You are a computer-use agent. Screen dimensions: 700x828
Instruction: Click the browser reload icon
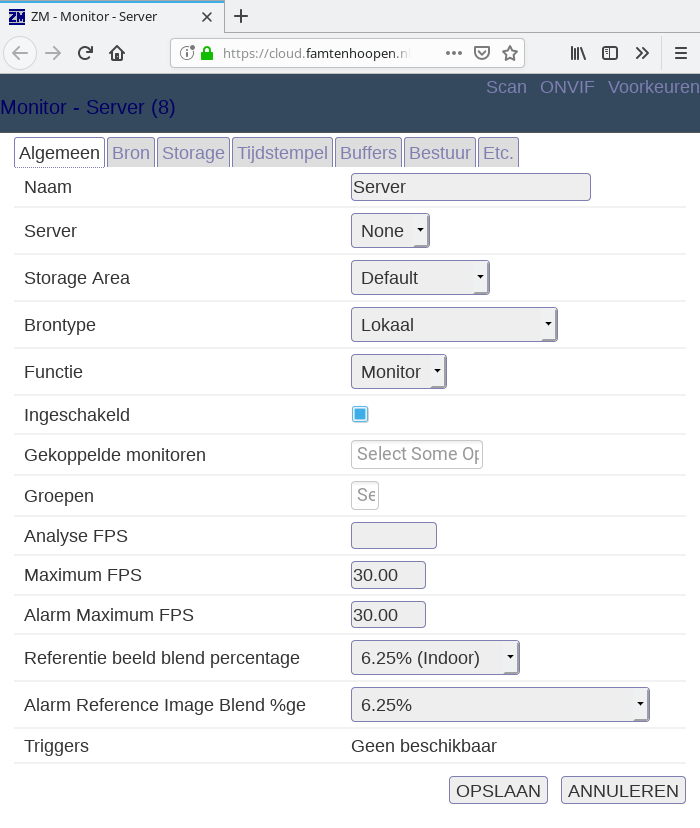click(86, 53)
